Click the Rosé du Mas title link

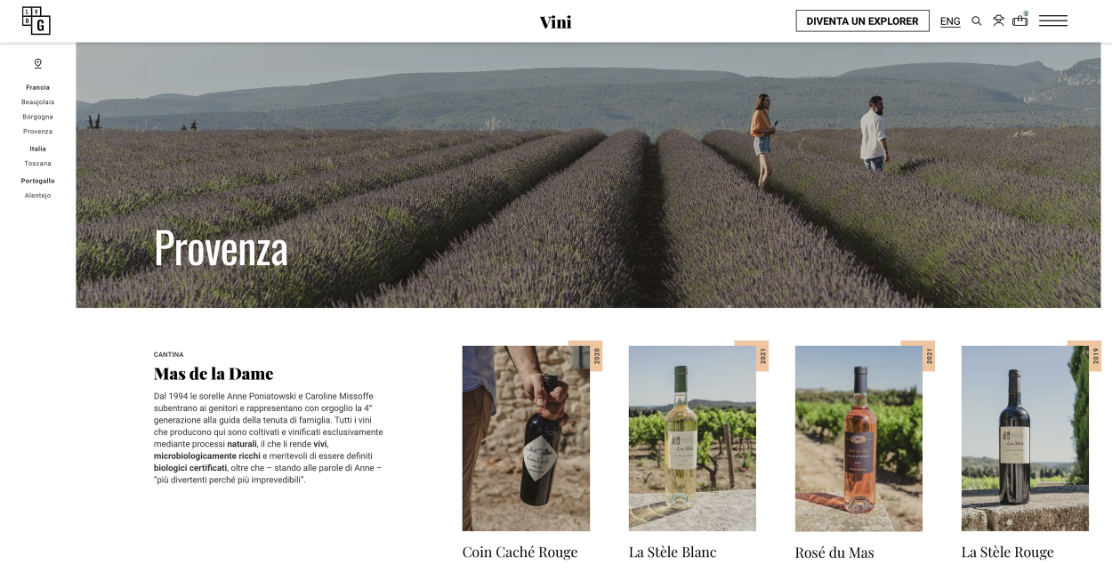click(835, 553)
